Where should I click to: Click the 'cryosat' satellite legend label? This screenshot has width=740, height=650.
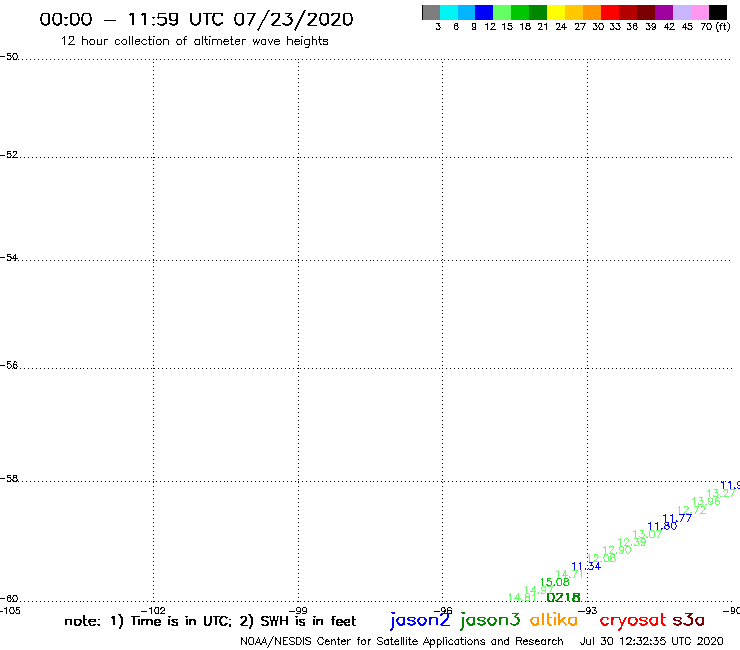tap(633, 621)
